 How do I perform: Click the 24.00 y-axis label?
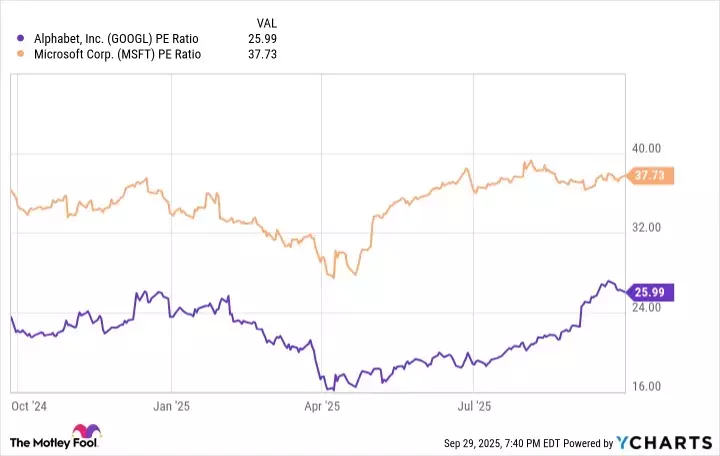click(x=649, y=308)
